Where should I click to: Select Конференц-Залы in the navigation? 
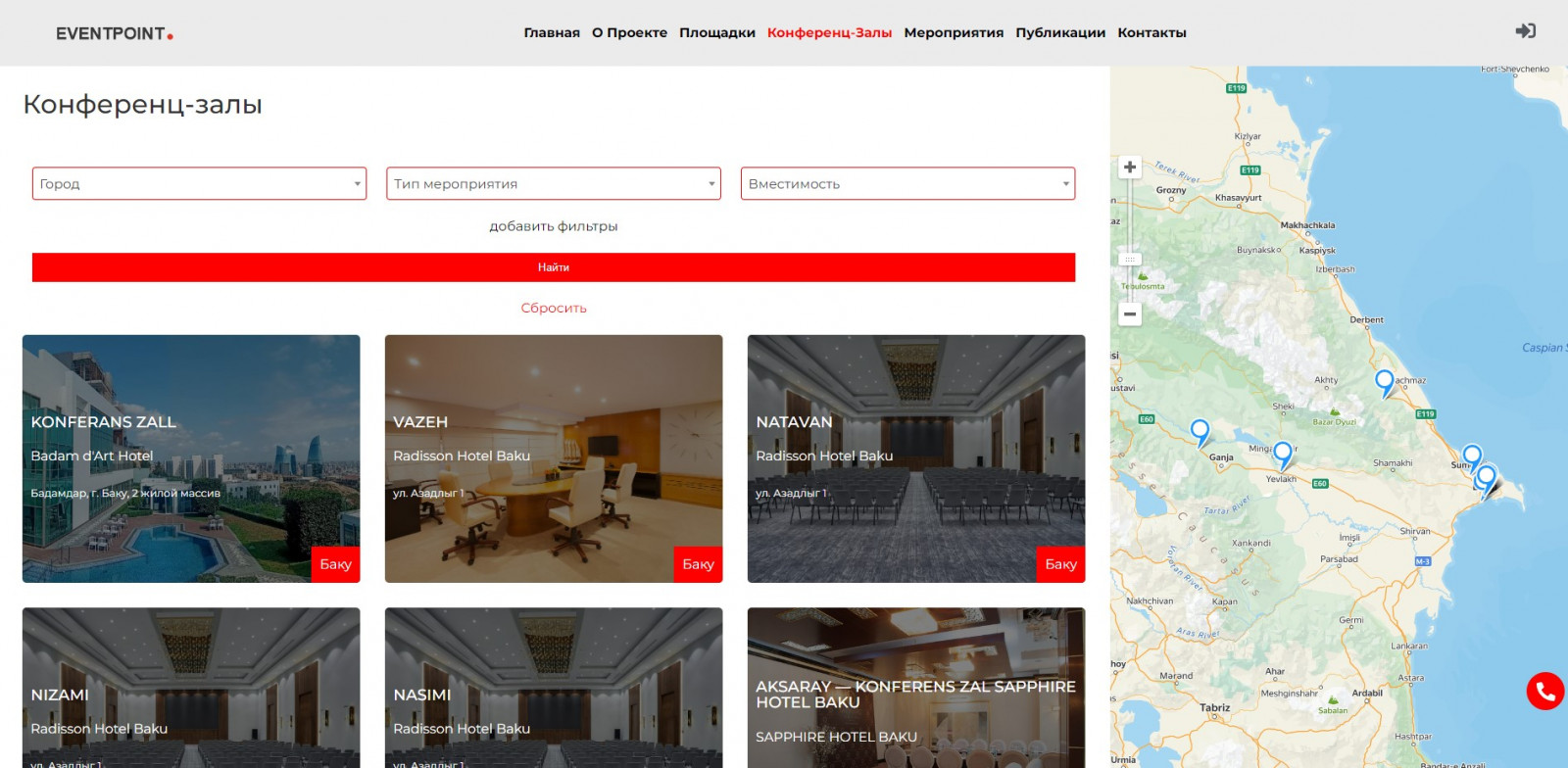(x=829, y=32)
